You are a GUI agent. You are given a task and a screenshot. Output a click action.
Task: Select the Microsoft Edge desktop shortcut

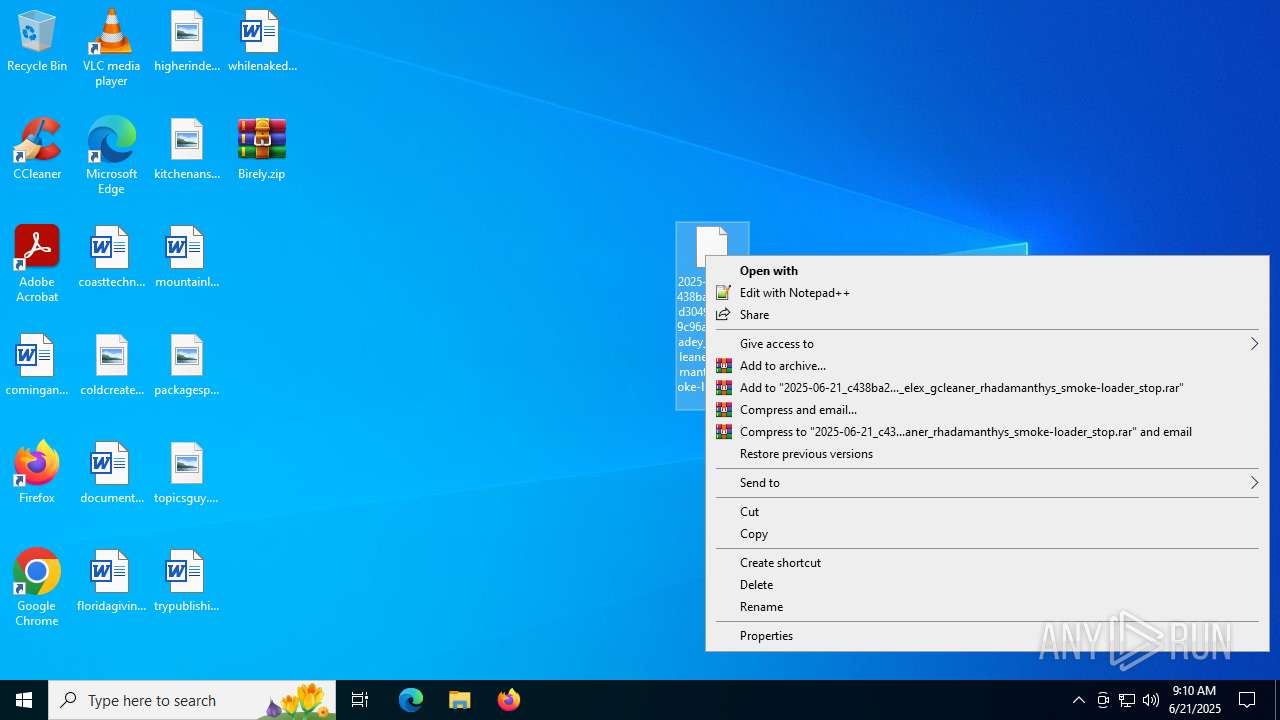[111, 155]
